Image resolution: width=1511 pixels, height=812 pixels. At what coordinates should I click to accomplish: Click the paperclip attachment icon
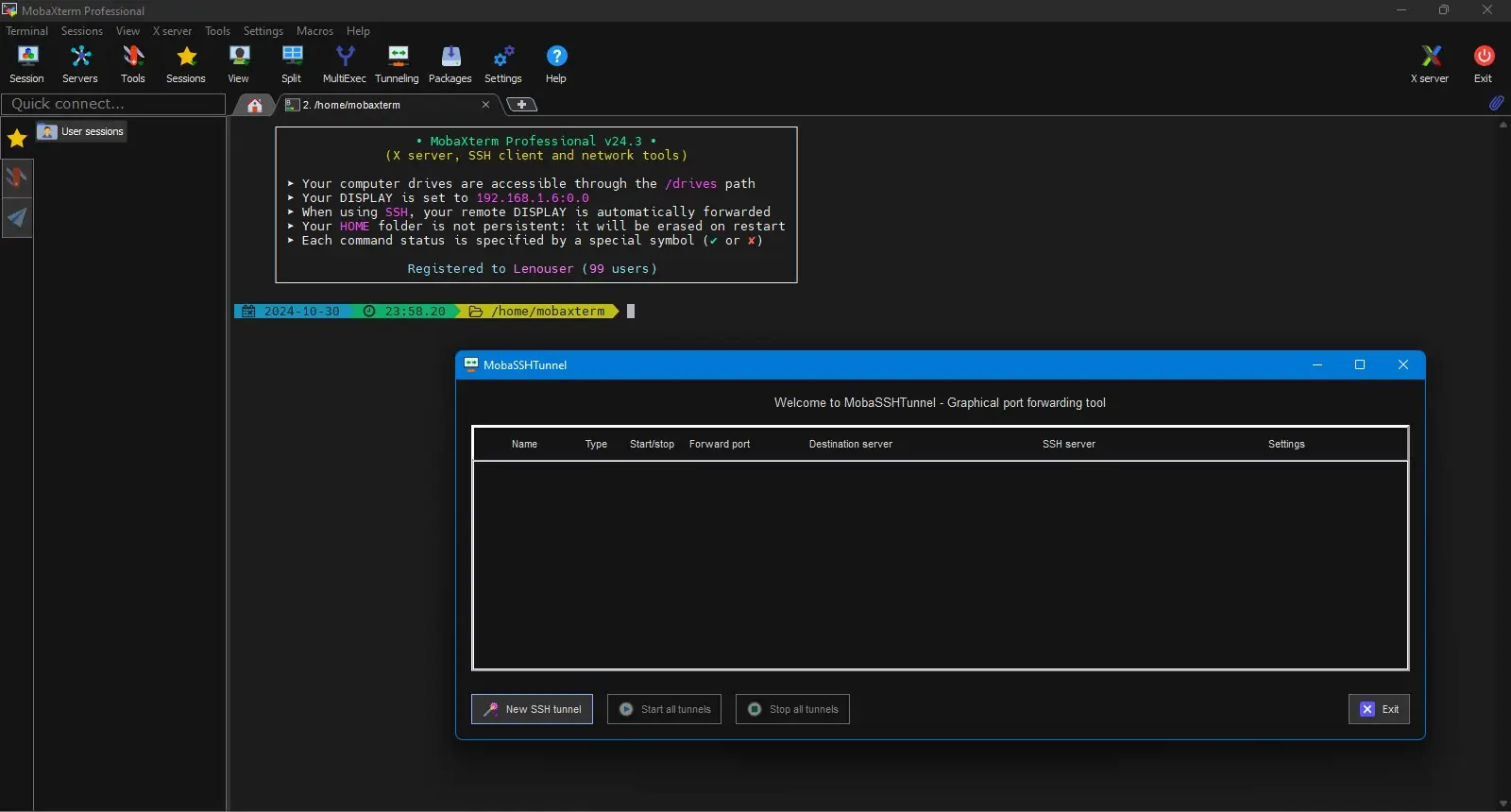click(x=1496, y=103)
